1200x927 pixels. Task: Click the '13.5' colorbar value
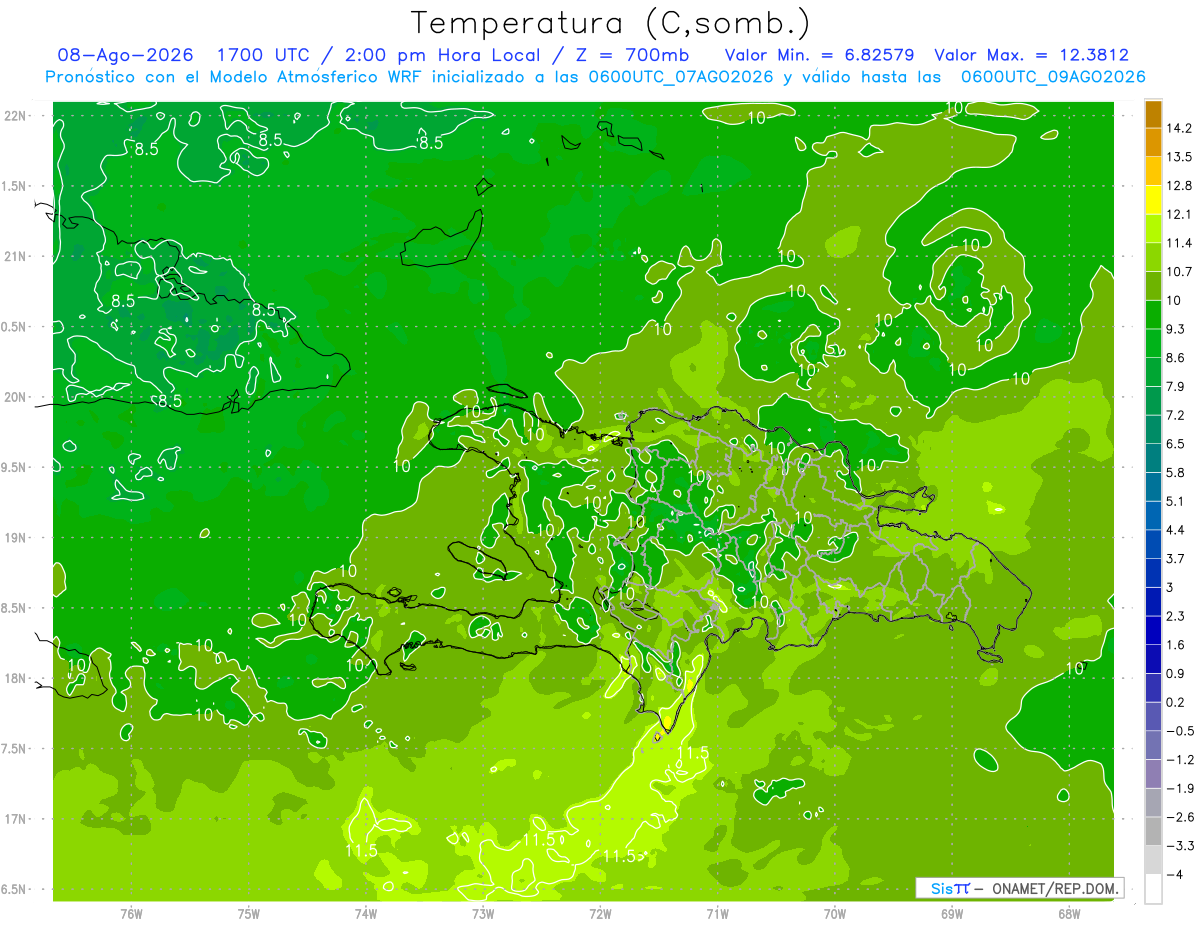tap(1181, 157)
